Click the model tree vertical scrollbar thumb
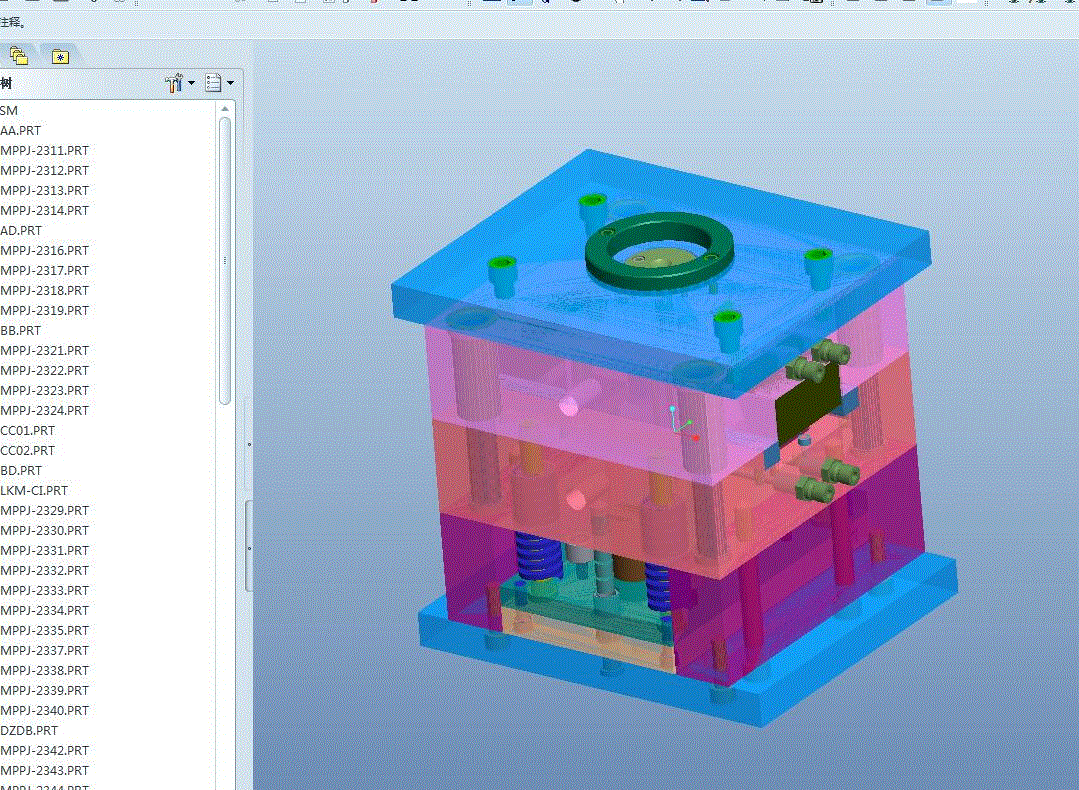 click(x=225, y=261)
